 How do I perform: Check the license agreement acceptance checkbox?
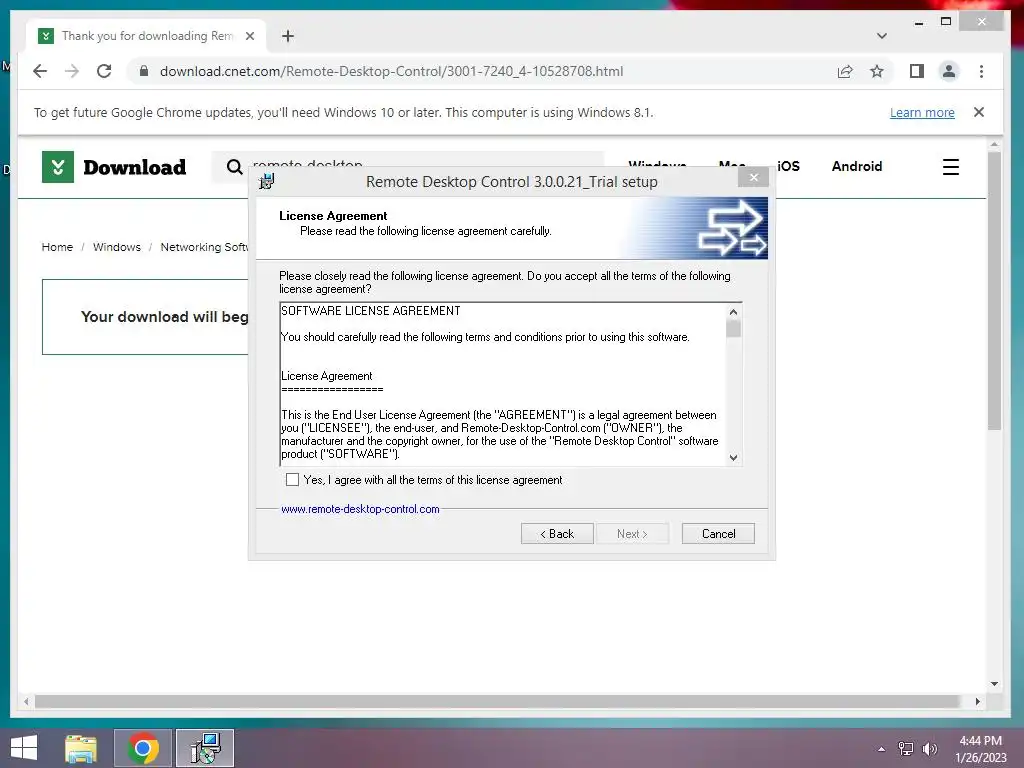pos(293,480)
